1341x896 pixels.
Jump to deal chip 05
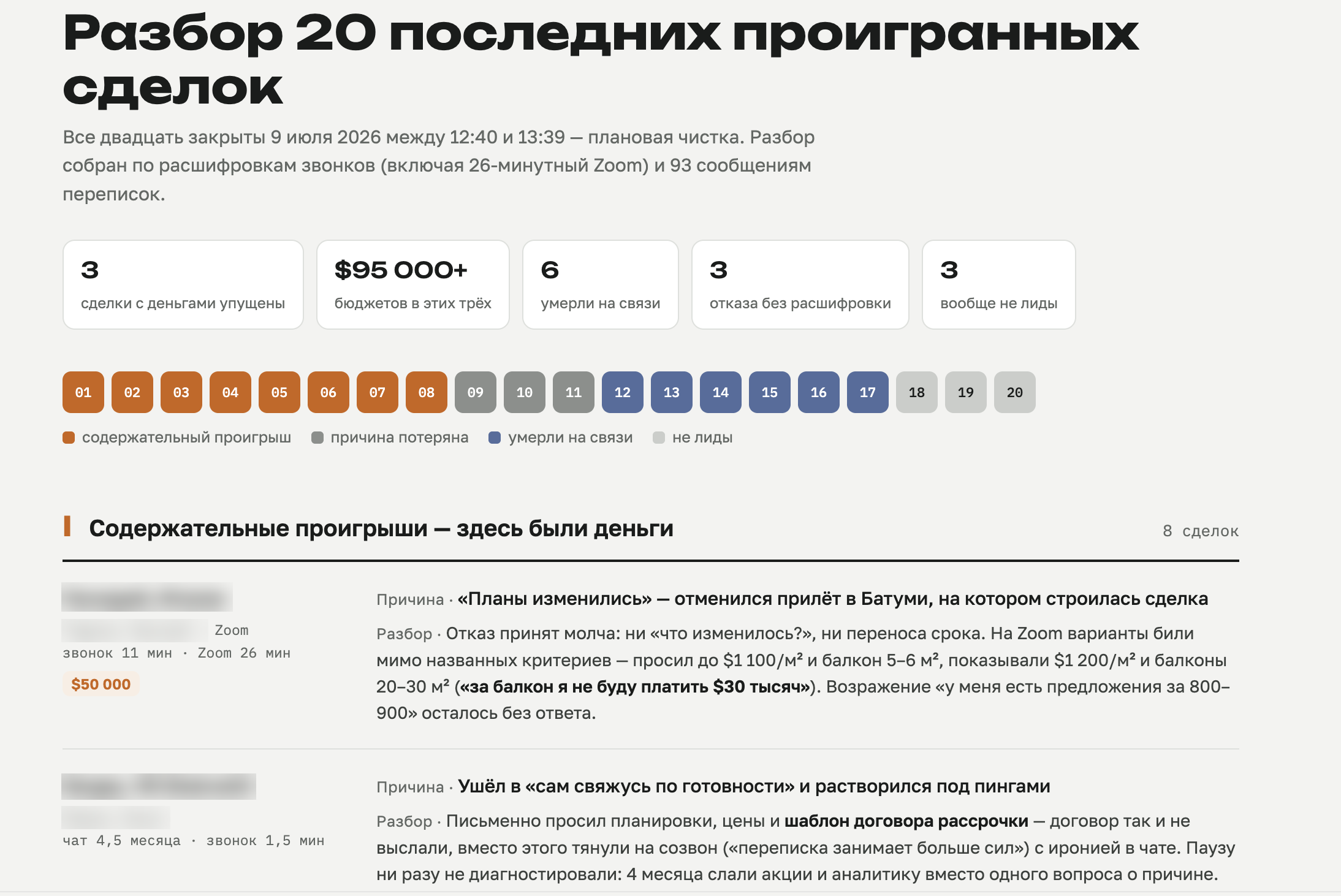pos(279,392)
